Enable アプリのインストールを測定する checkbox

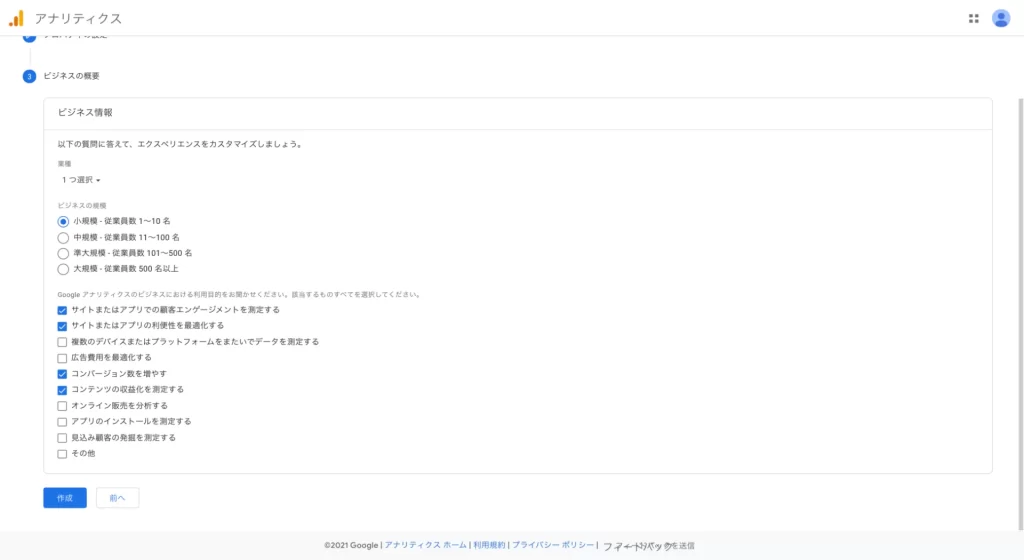(62, 422)
